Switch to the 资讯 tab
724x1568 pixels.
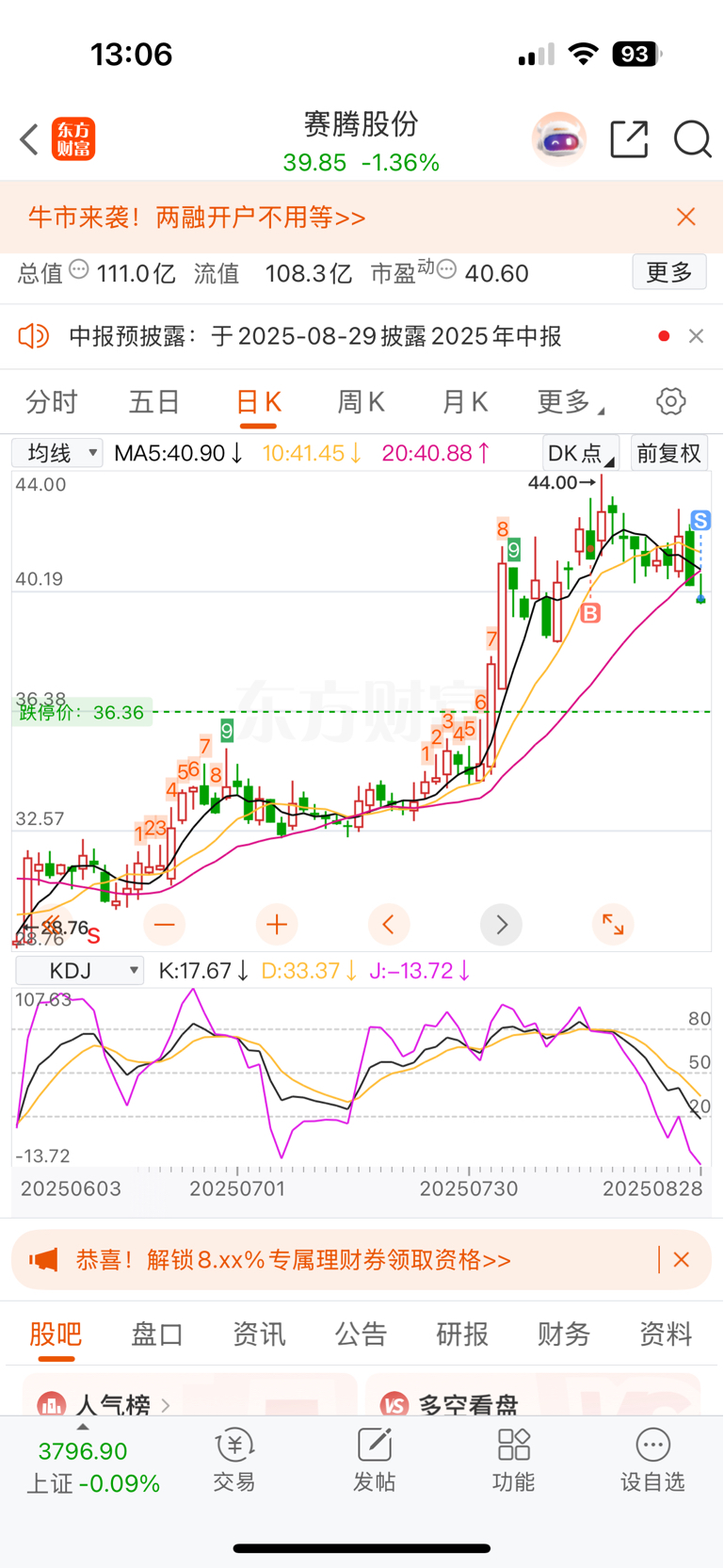click(259, 1334)
